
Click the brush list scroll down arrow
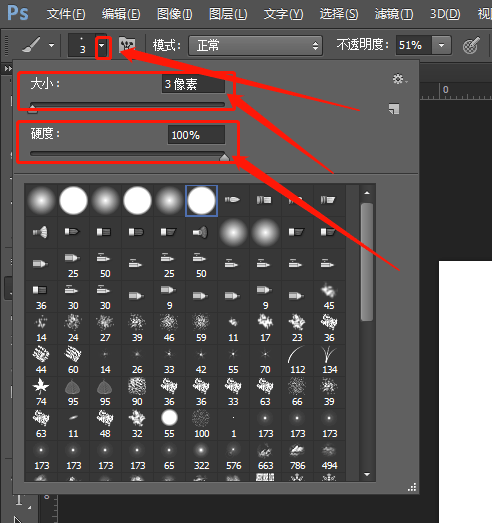click(x=367, y=474)
